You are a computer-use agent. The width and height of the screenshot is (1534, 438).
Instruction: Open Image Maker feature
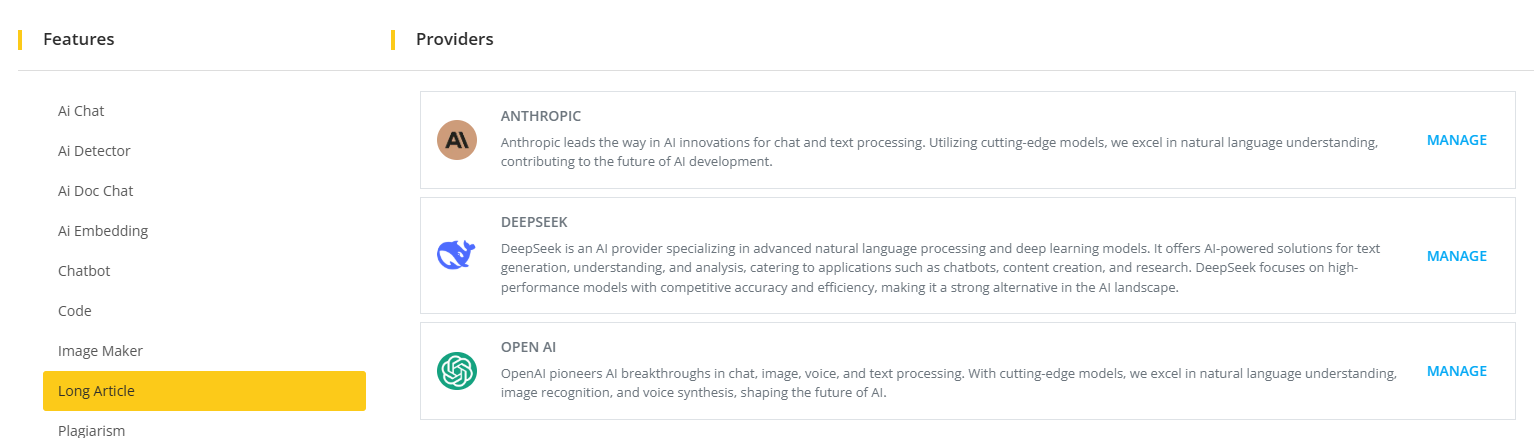click(100, 351)
